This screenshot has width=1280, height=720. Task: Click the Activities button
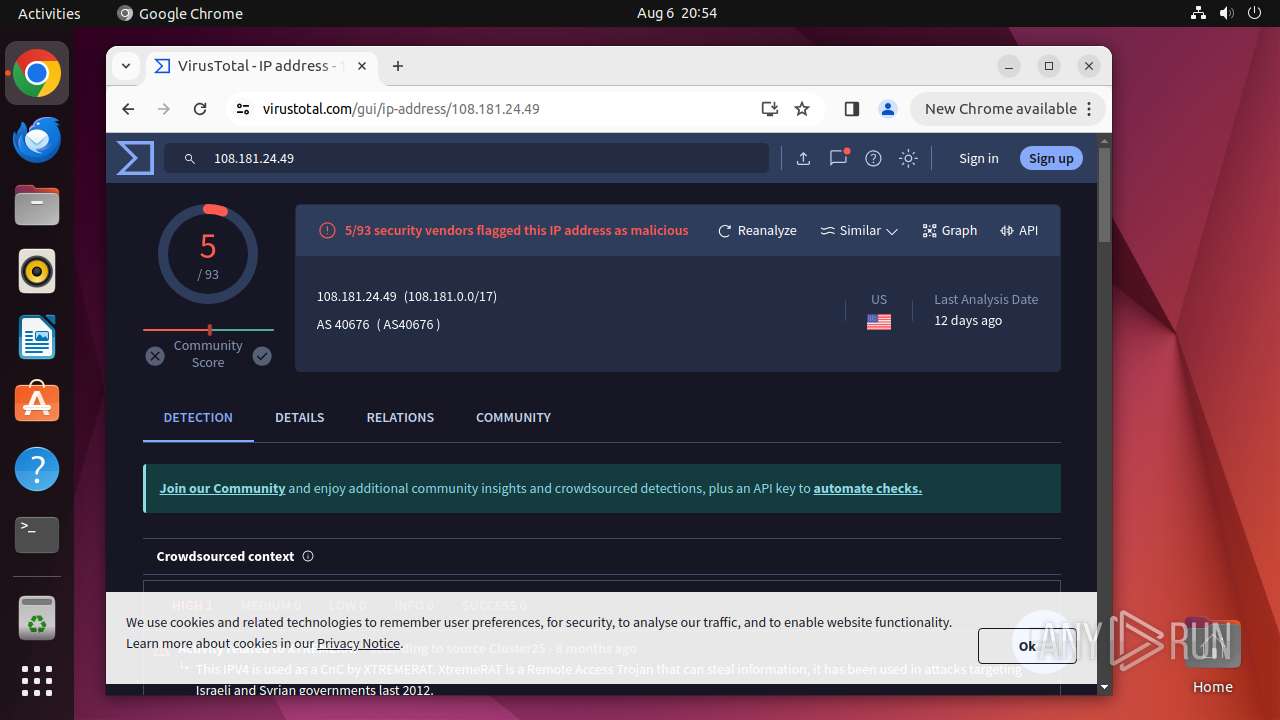(49, 13)
